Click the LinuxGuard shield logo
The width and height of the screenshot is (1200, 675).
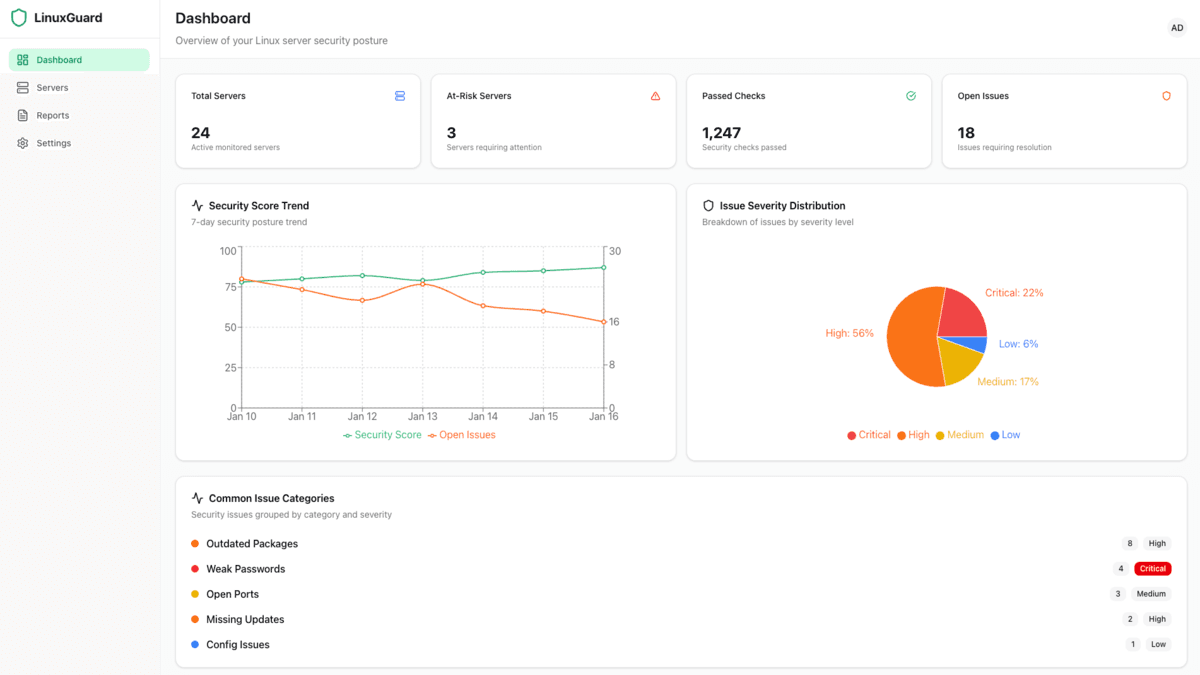coord(18,17)
